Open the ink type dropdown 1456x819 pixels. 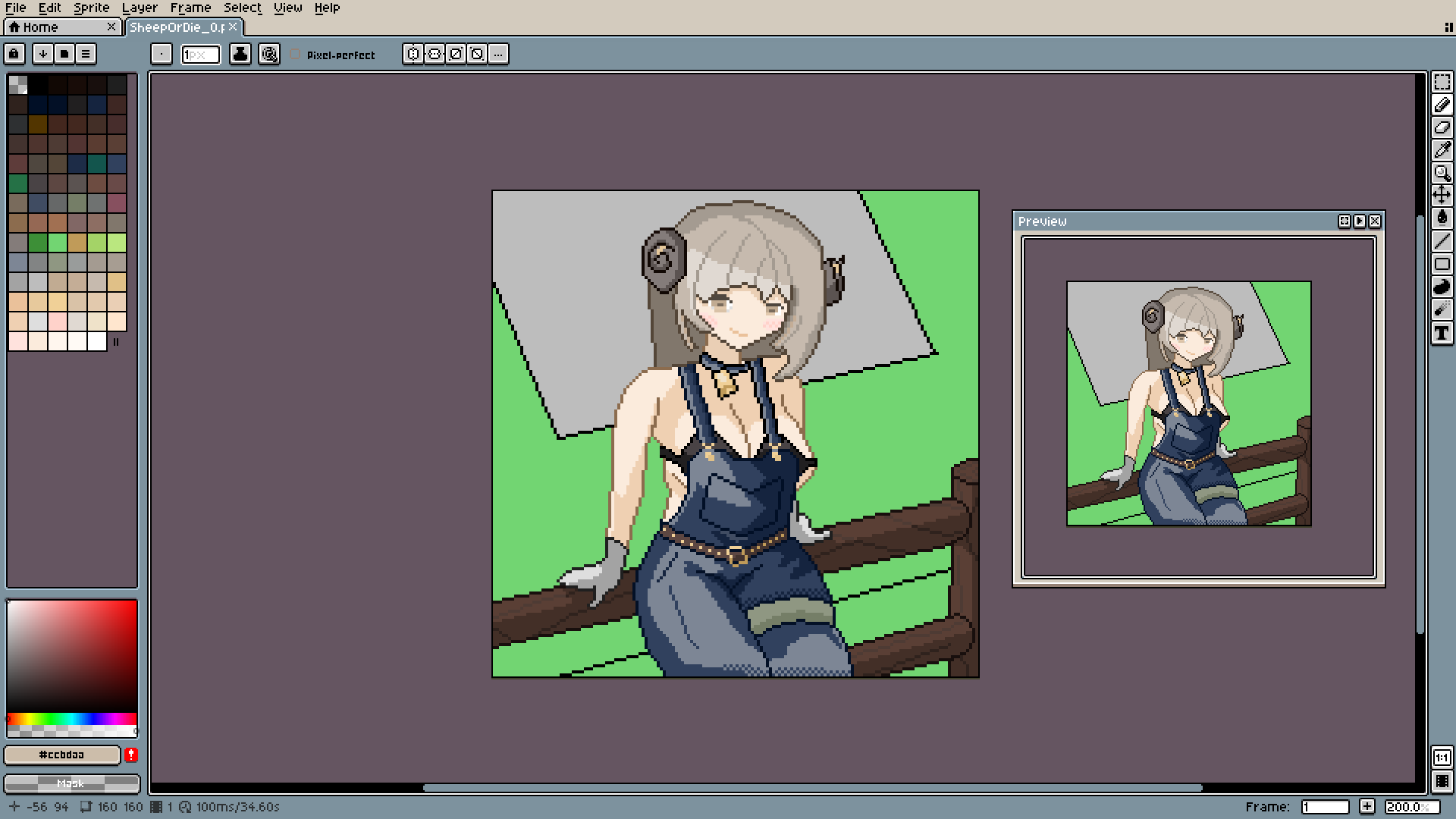(x=240, y=54)
